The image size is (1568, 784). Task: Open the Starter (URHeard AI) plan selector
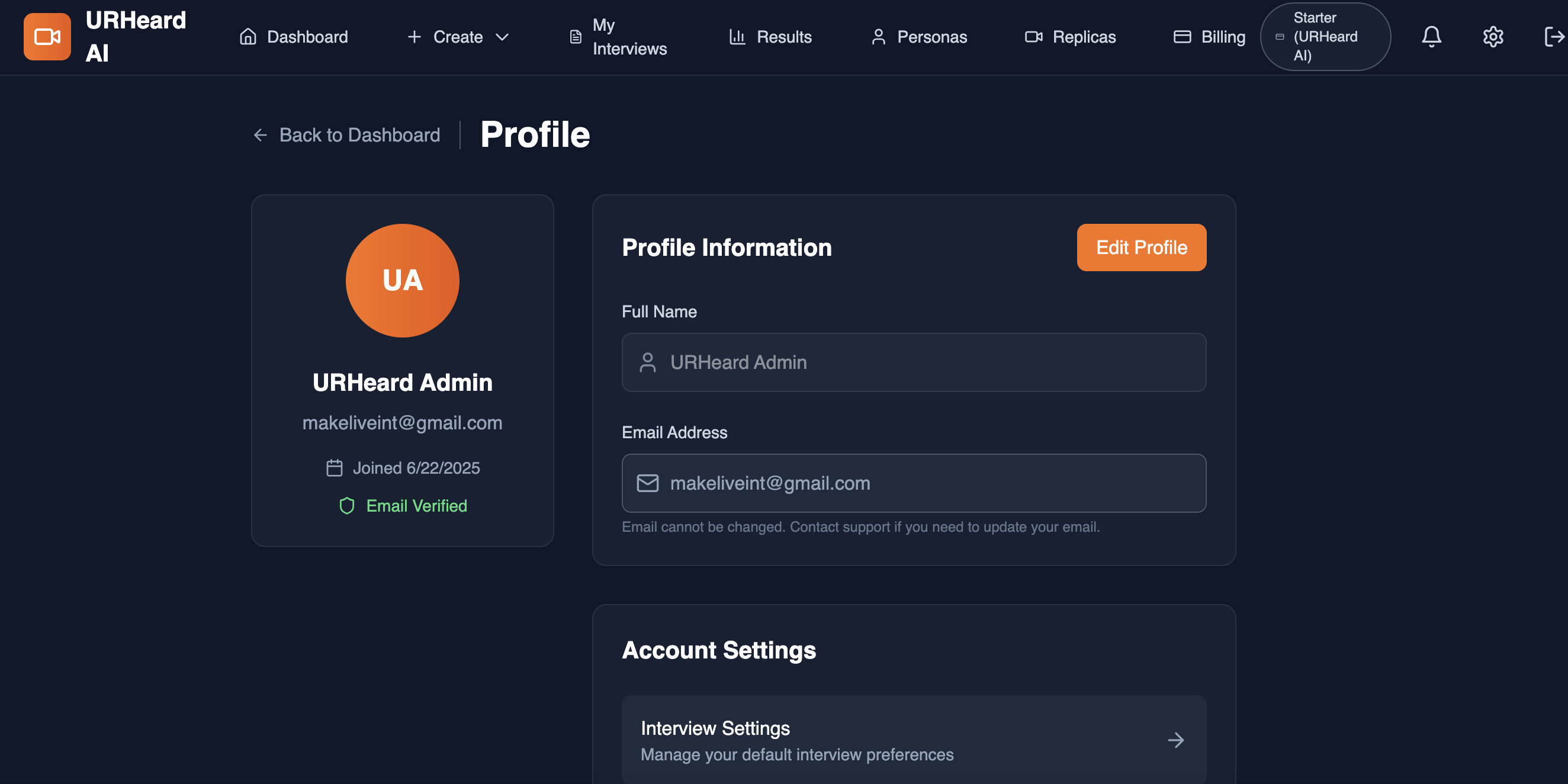[1325, 37]
